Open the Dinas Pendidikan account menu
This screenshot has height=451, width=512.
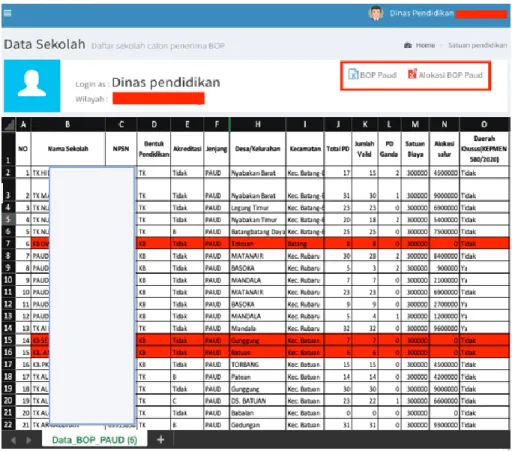coord(421,13)
